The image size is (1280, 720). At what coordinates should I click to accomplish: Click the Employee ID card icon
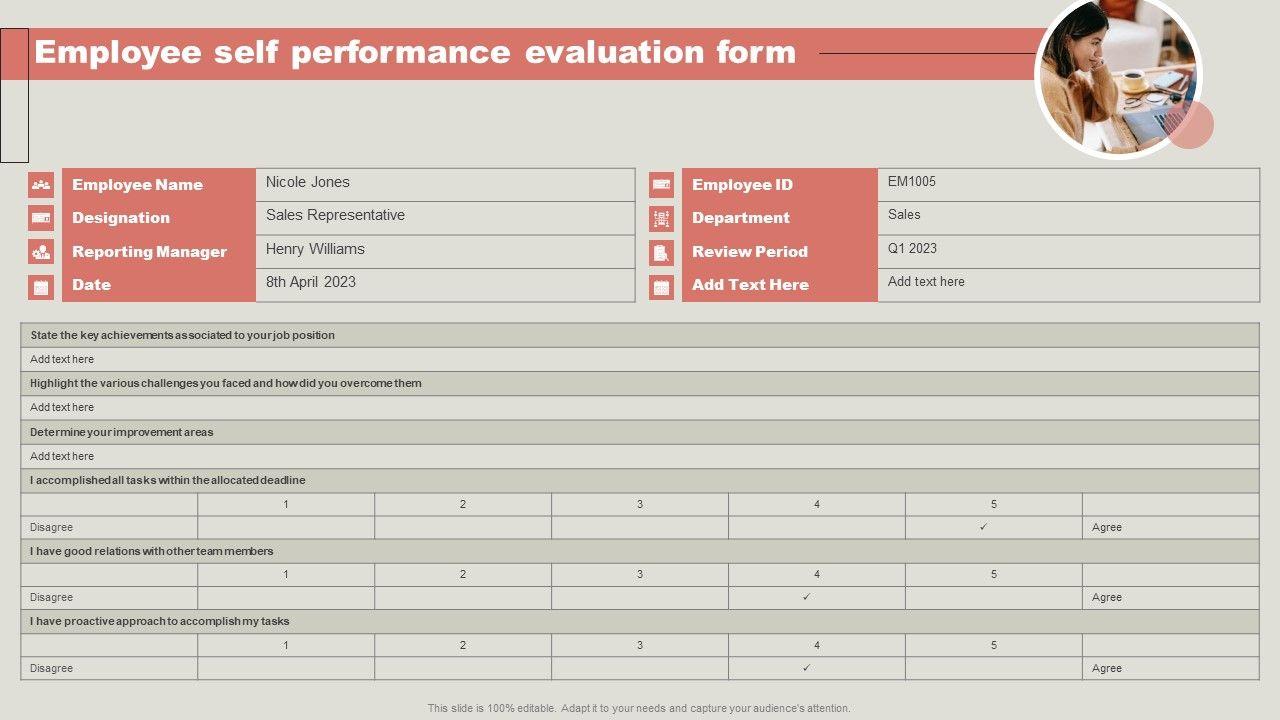pos(661,185)
